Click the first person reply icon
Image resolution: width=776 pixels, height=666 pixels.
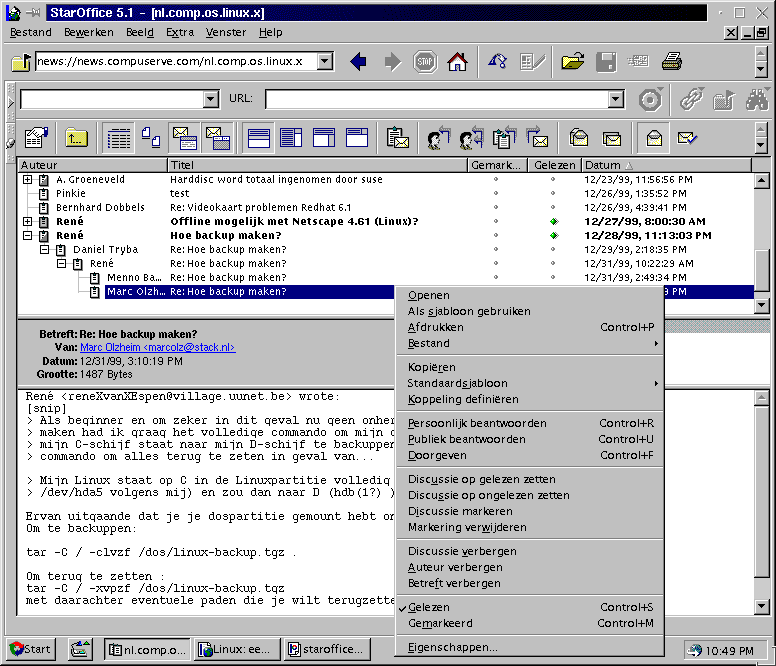pyautogui.click(x=438, y=139)
